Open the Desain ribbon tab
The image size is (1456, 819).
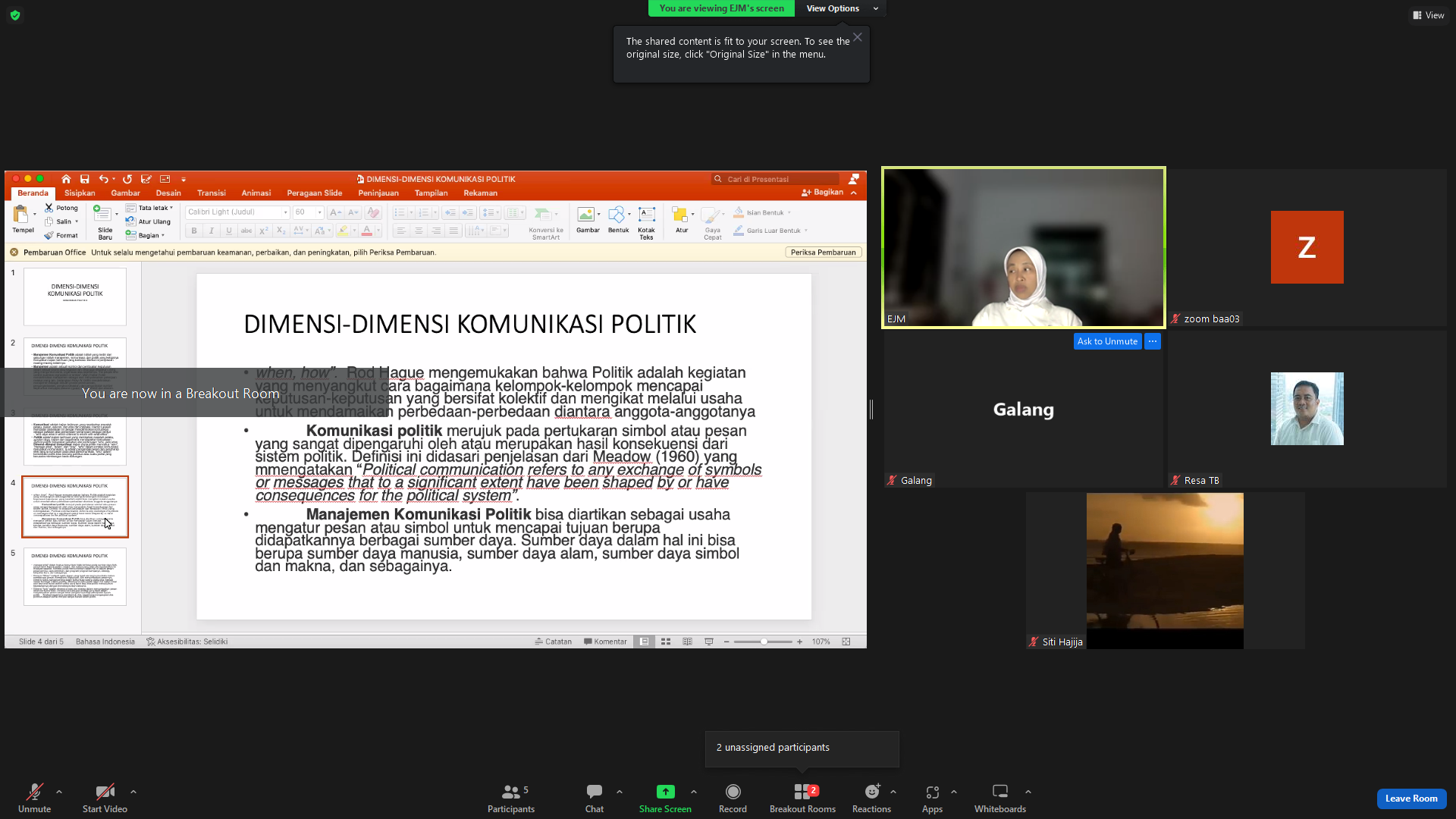(x=168, y=193)
